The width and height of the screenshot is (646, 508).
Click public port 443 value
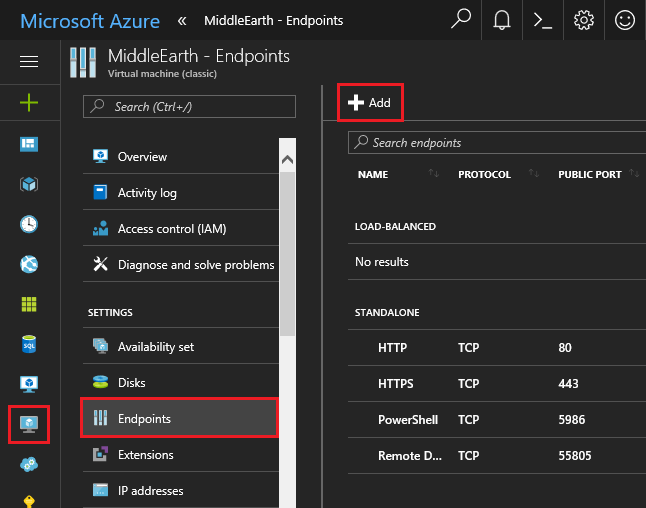click(x=568, y=384)
